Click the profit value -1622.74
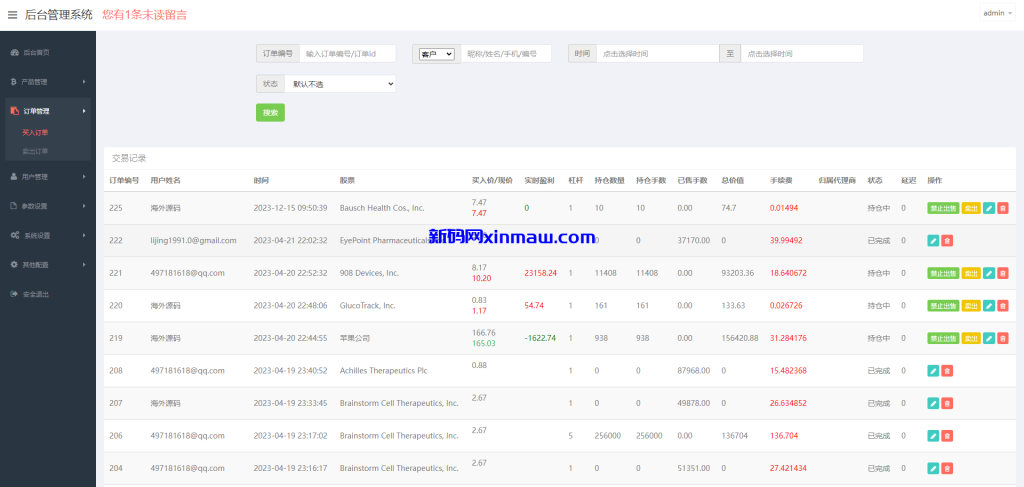The image size is (1024, 487). [x=540, y=338]
